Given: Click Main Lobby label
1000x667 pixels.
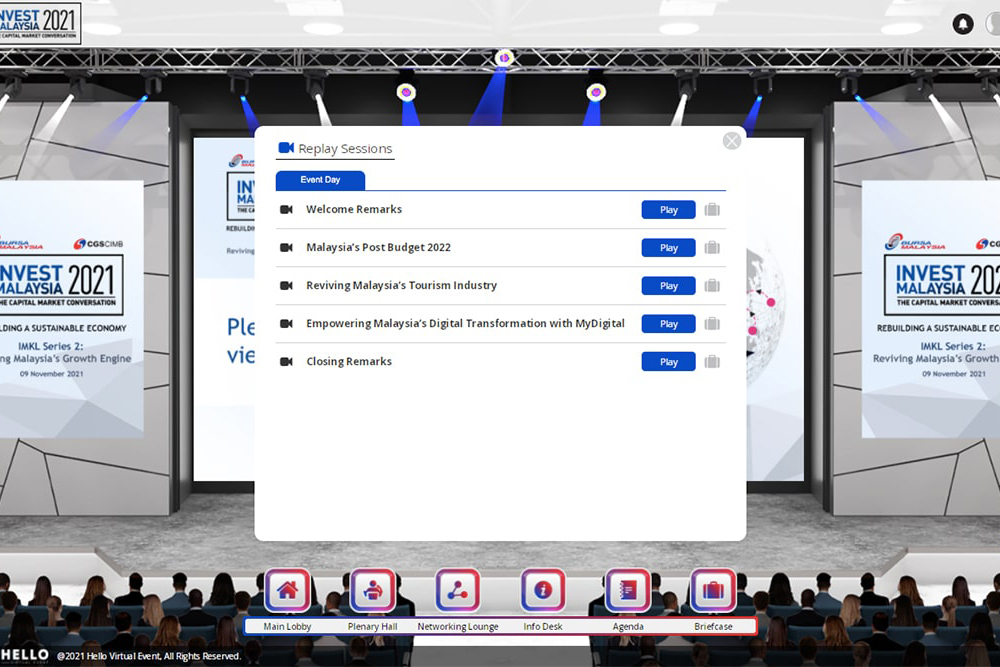Looking at the screenshot, I should pos(287,626).
